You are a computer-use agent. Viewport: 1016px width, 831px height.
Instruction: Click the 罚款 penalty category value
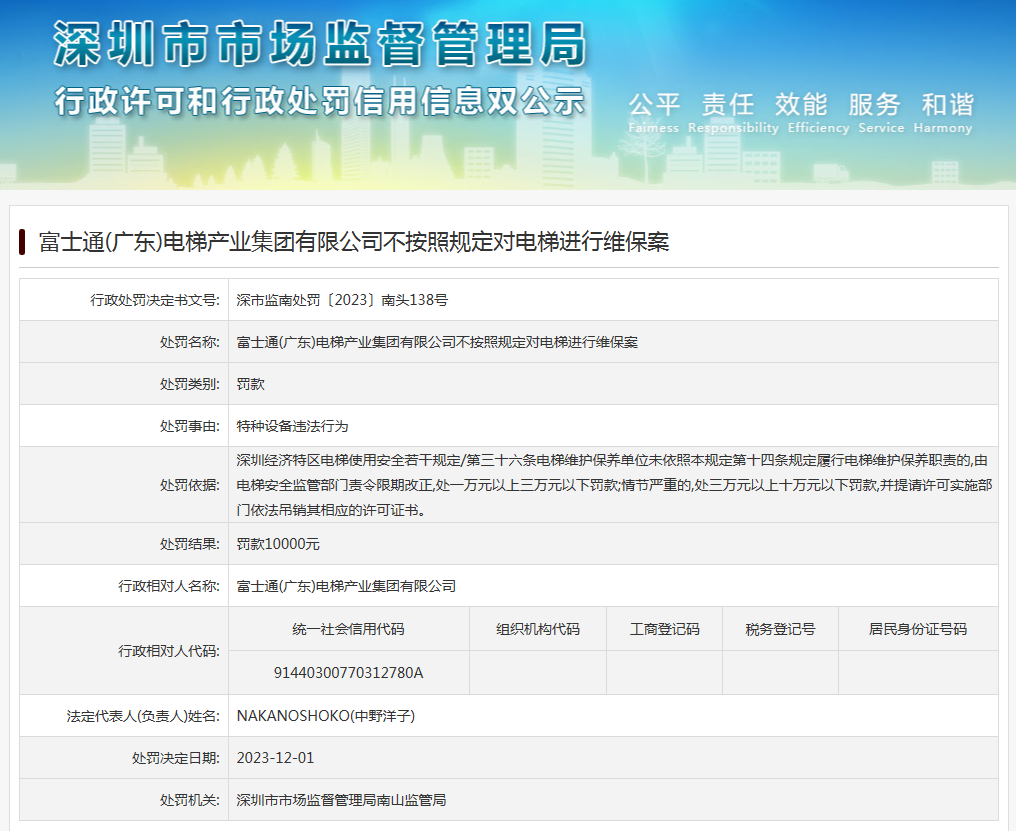[251, 384]
